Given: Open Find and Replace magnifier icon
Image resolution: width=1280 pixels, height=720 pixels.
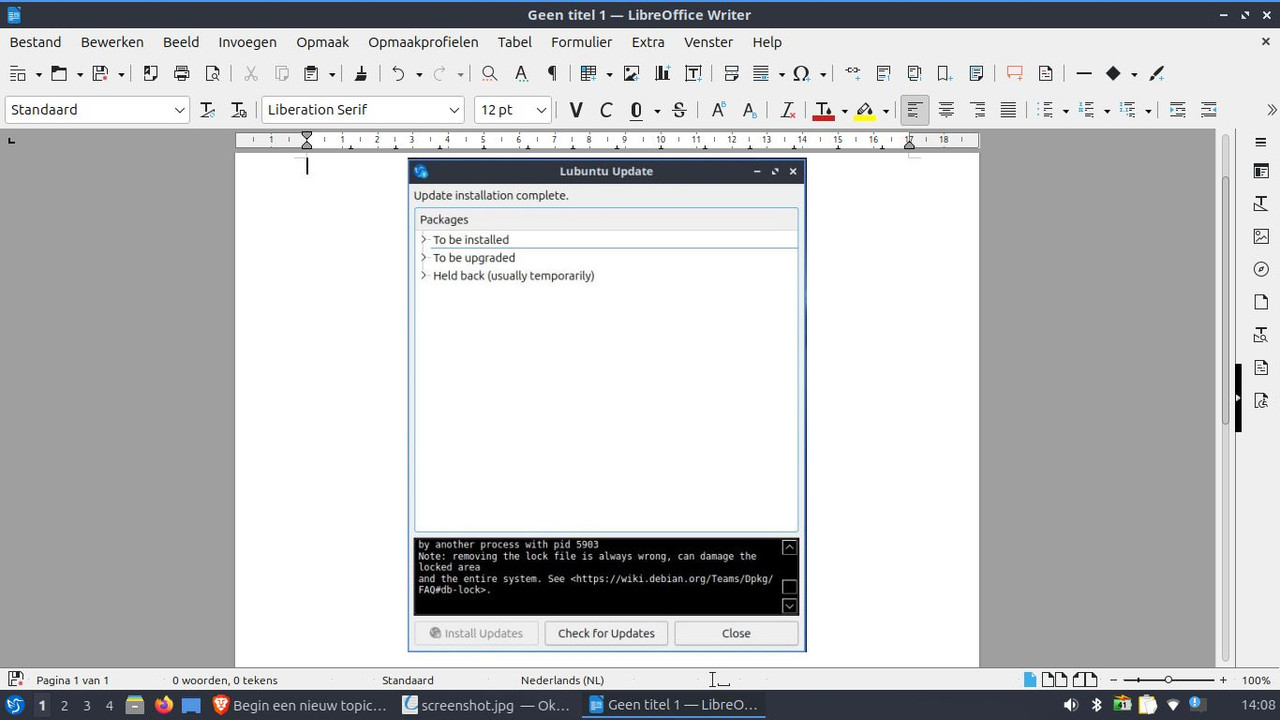Looking at the screenshot, I should pos(489,73).
